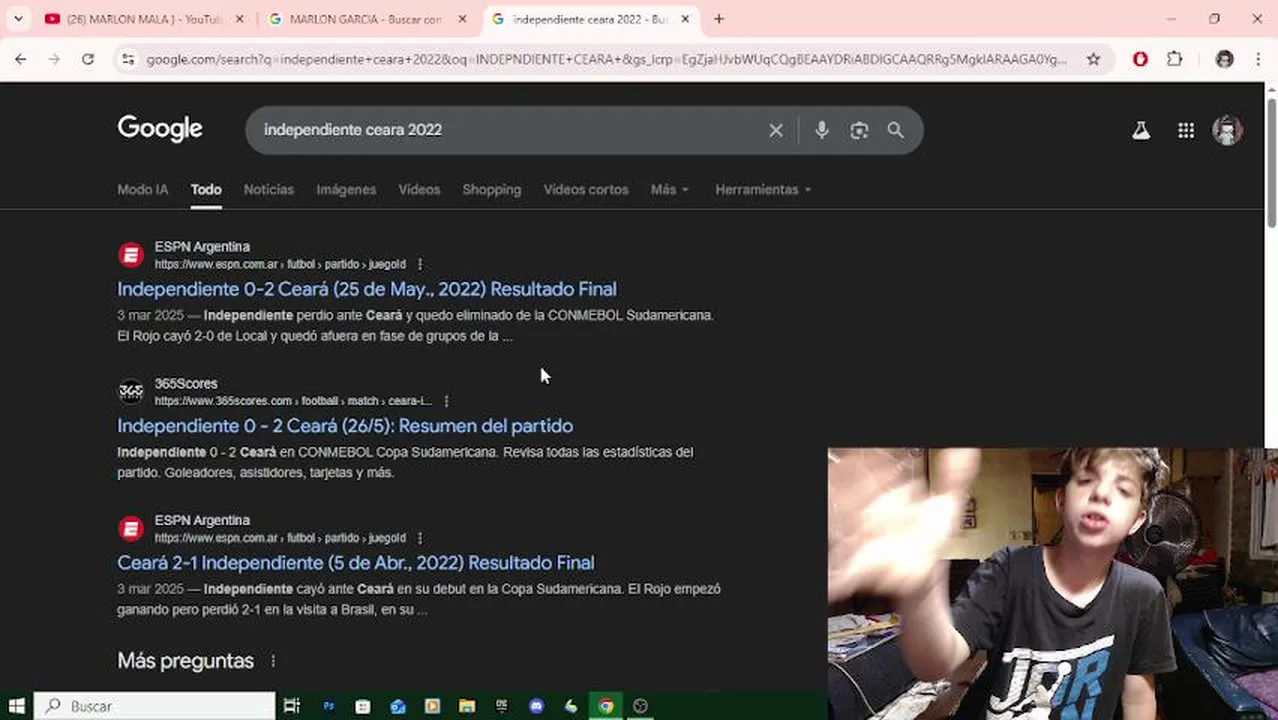Open Task View on the taskbar
The image size is (1278, 720).
[292, 706]
